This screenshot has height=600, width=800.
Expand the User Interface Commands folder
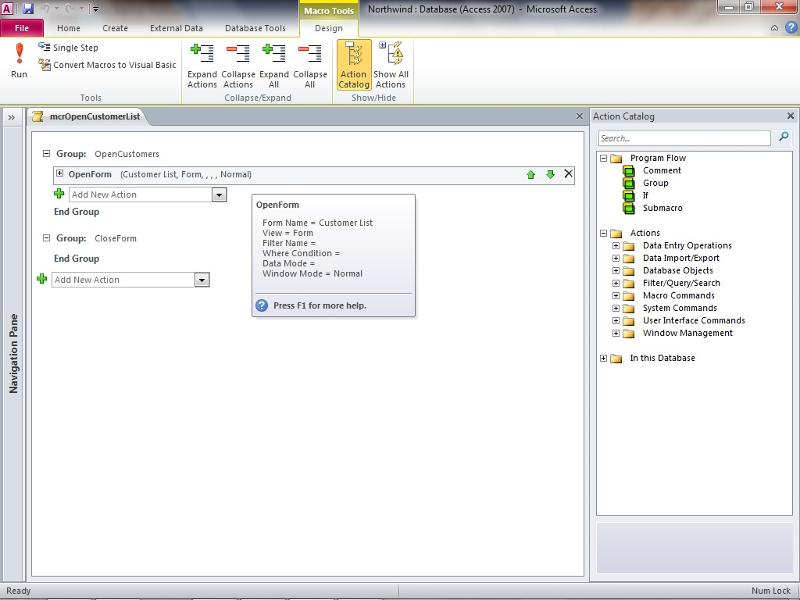point(616,320)
